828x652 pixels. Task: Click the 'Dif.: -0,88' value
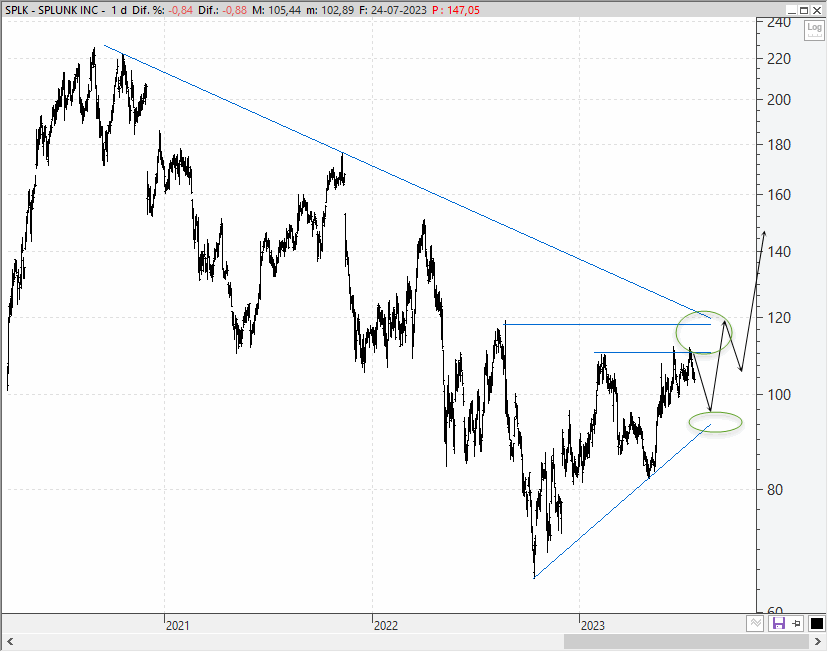click(222, 10)
